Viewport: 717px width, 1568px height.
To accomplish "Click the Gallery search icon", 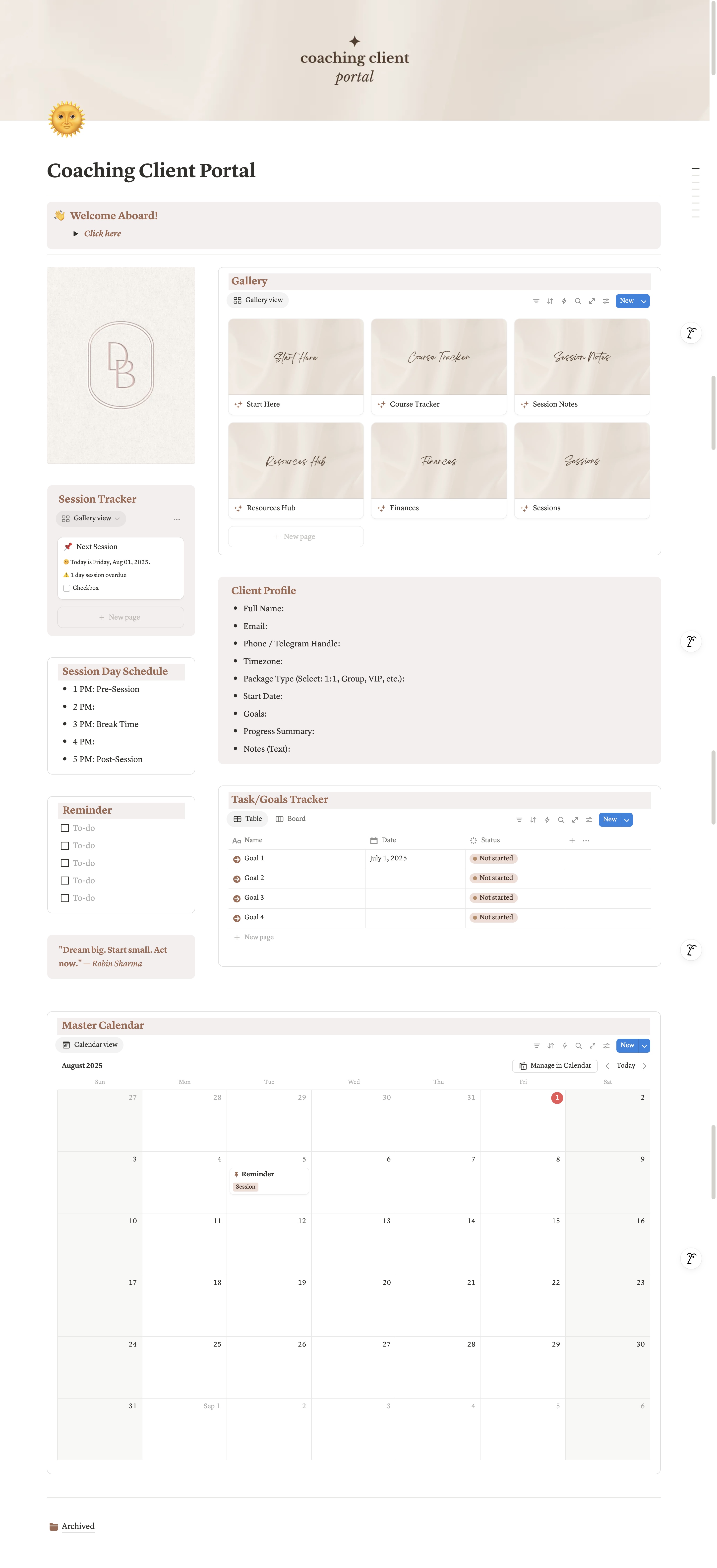I will (x=578, y=301).
